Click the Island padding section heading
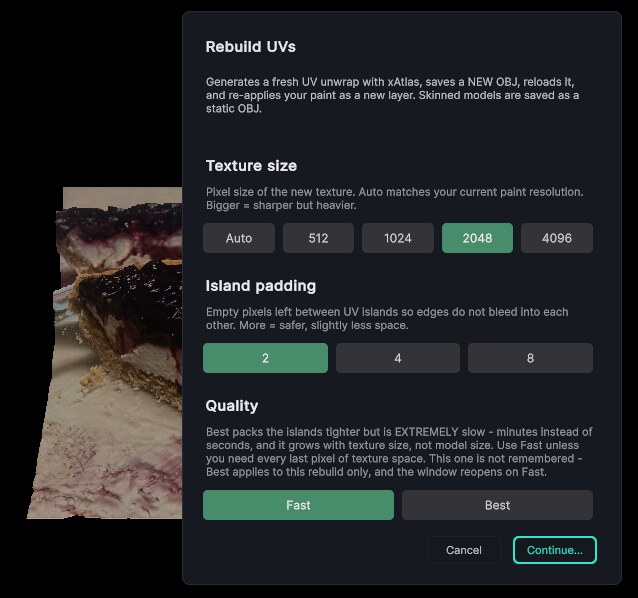Screen dimensions: 638x598 [260, 286]
